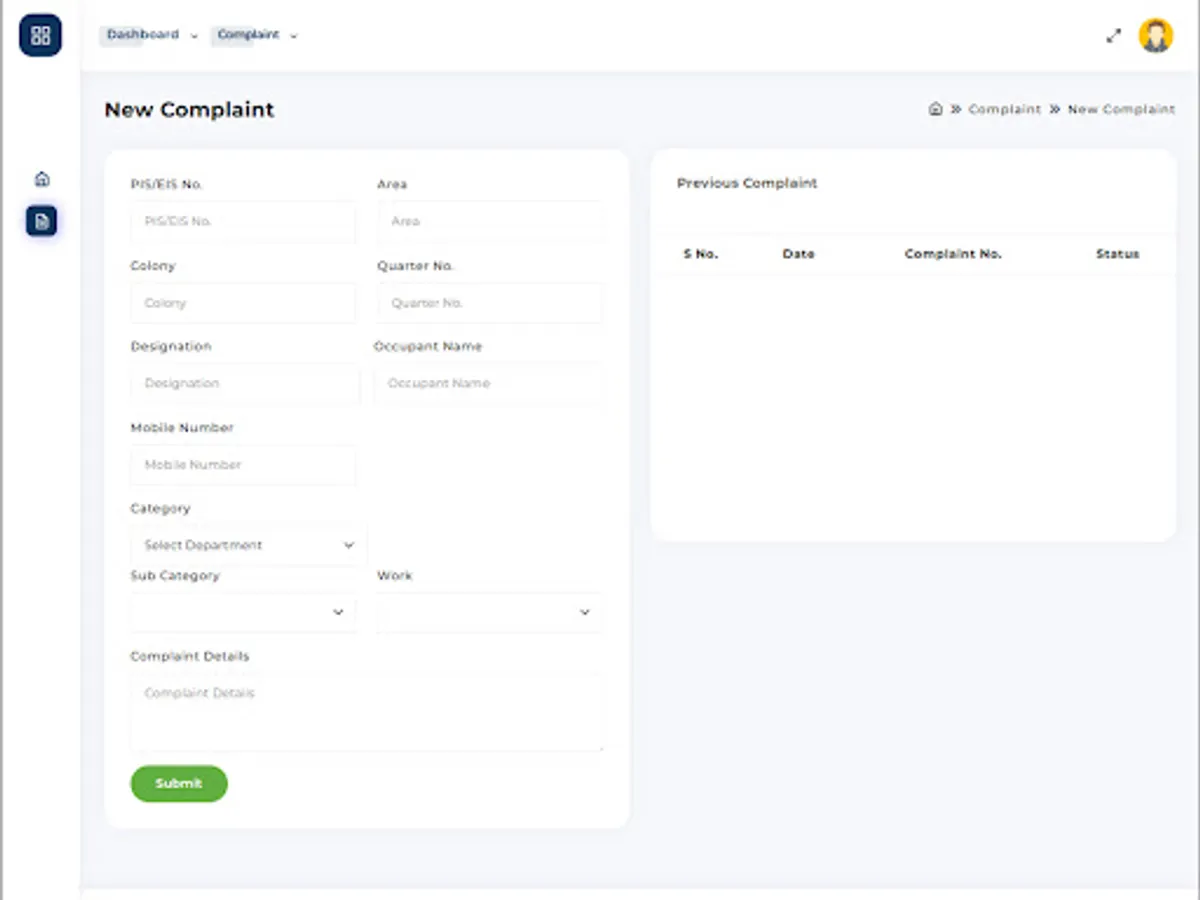Expand the Sub Category dropdown
Screen dimensions: 1200x900
243,612
